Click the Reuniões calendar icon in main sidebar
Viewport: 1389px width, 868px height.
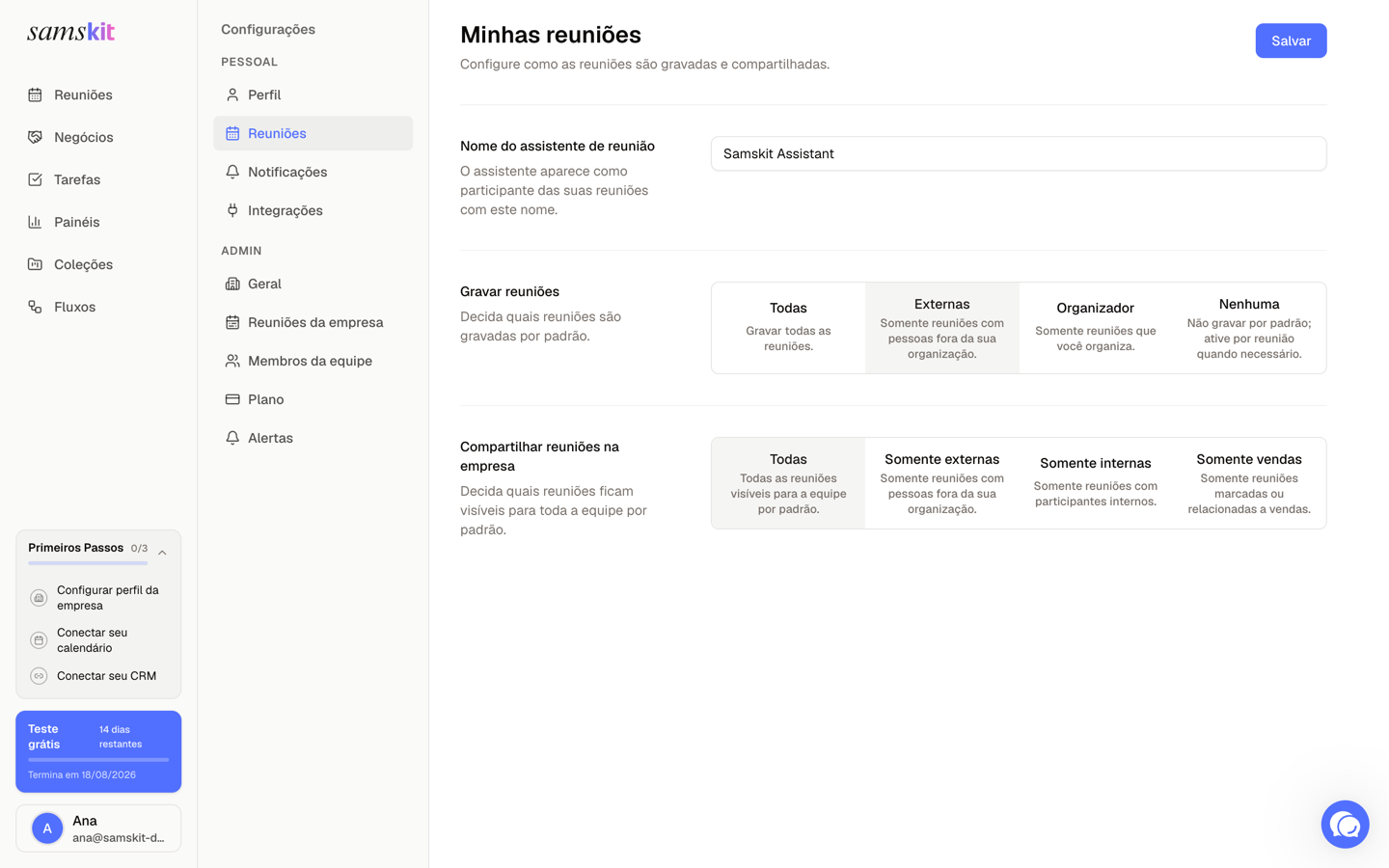(35, 95)
